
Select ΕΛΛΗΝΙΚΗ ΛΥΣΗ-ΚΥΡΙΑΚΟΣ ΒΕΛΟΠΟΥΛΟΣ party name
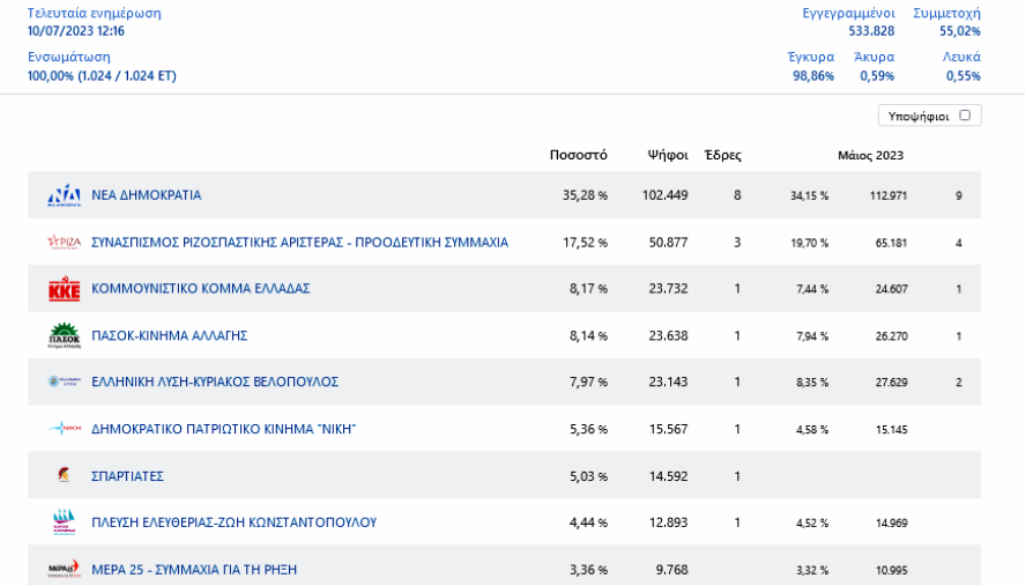click(x=215, y=382)
